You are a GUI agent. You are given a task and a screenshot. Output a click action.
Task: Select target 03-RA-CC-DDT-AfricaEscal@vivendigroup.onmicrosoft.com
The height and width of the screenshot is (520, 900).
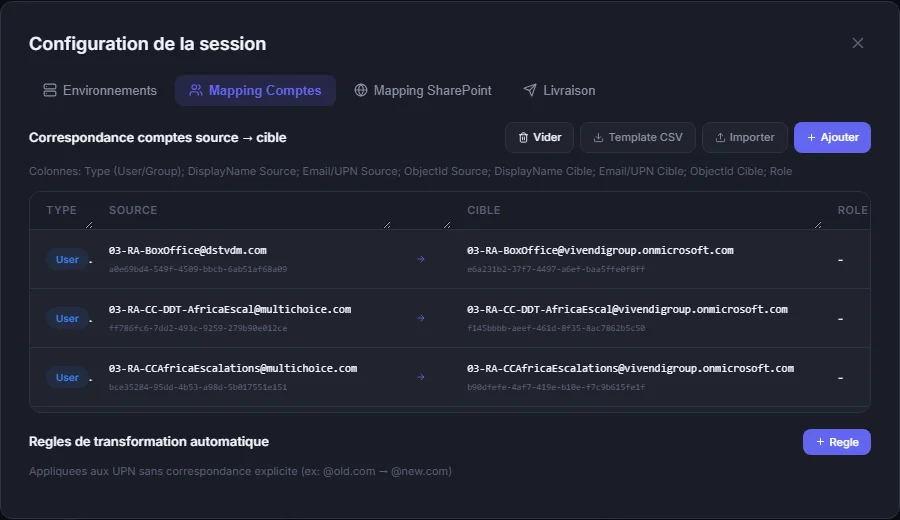click(x=627, y=309)
